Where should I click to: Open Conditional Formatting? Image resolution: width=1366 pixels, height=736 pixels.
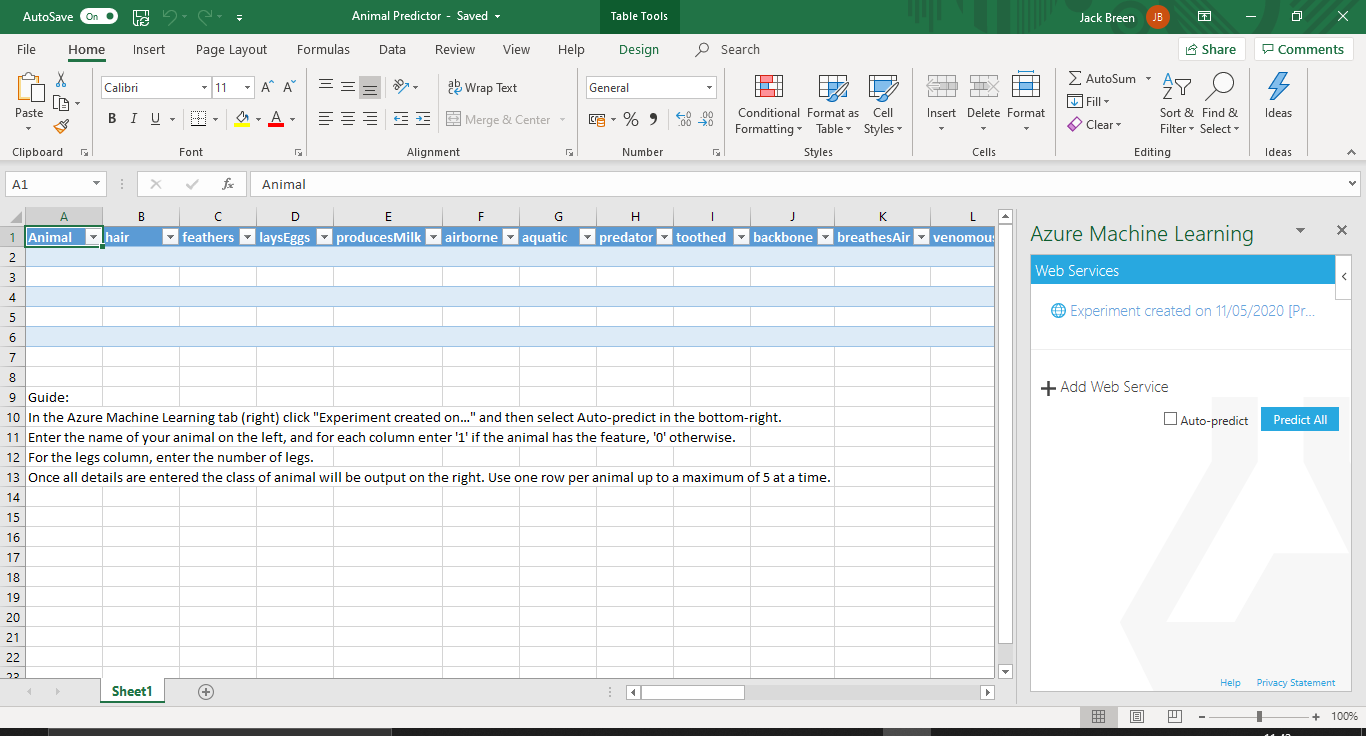pyautogui.click(x=768, y=104)
